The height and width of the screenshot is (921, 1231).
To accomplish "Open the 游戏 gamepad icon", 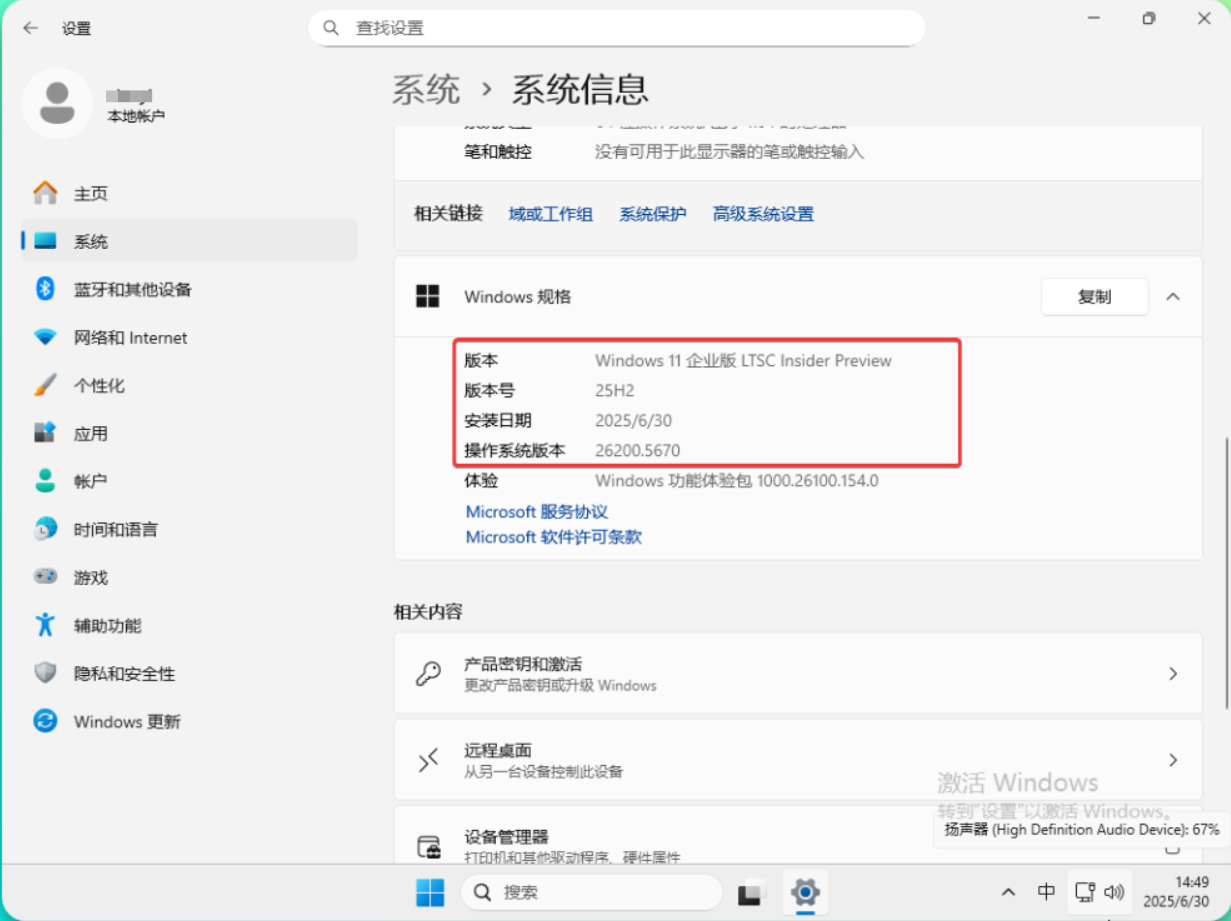I will 45,577.
